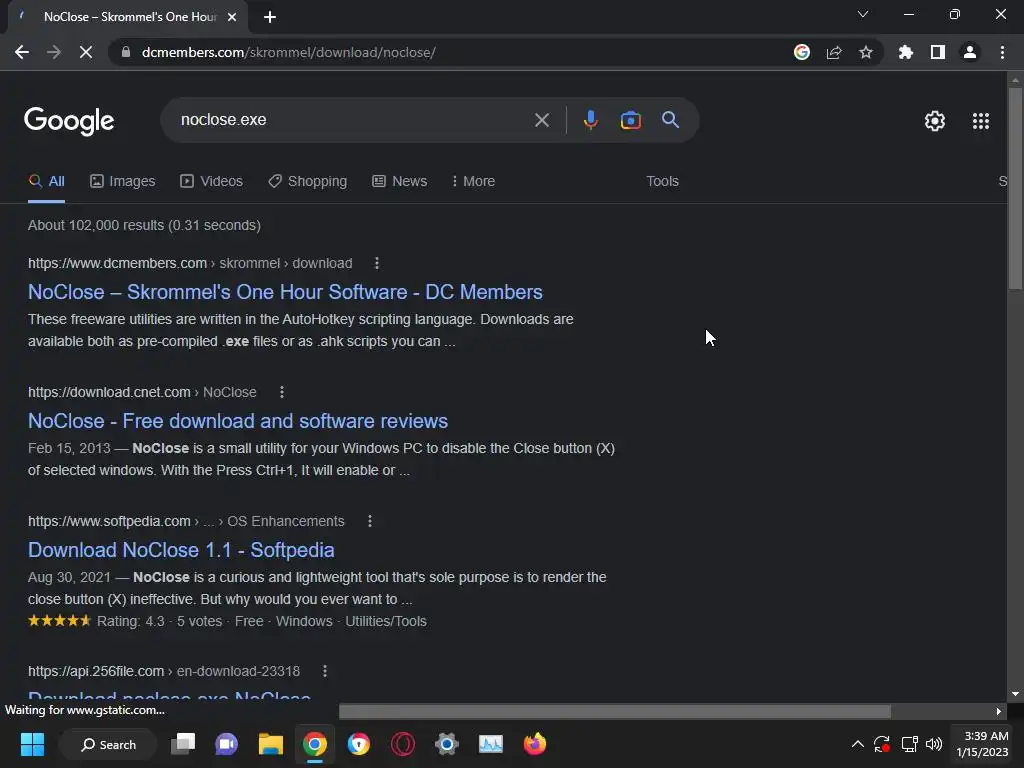Open options for the dcmembers.com result
The image size is (1024, 768).
(x=377, y=263)
